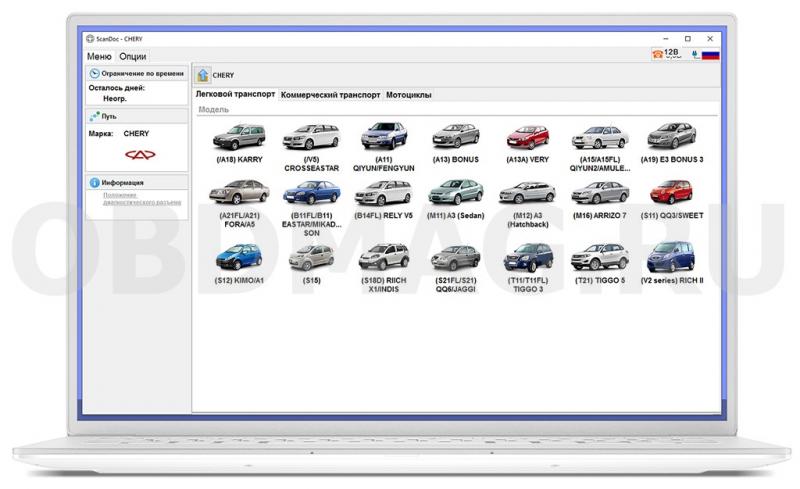Viewport: 800px width, 489px height.
Task: Open diagnostic connector position link
Action: click(142, 199)
